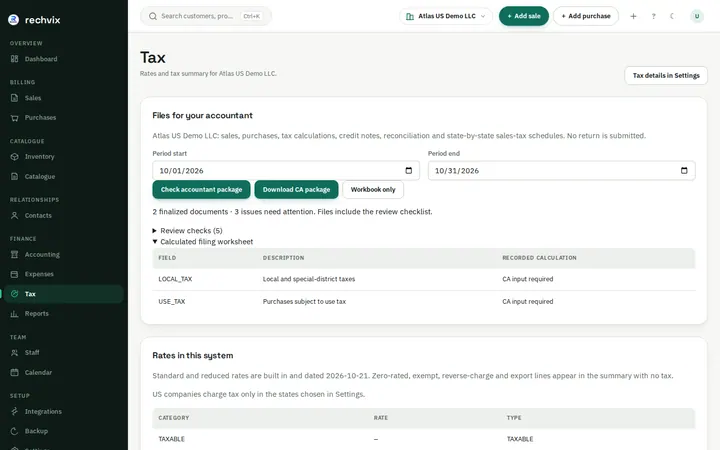Go to Purchases page
720x450 pixels.
[x=62, y=118]
